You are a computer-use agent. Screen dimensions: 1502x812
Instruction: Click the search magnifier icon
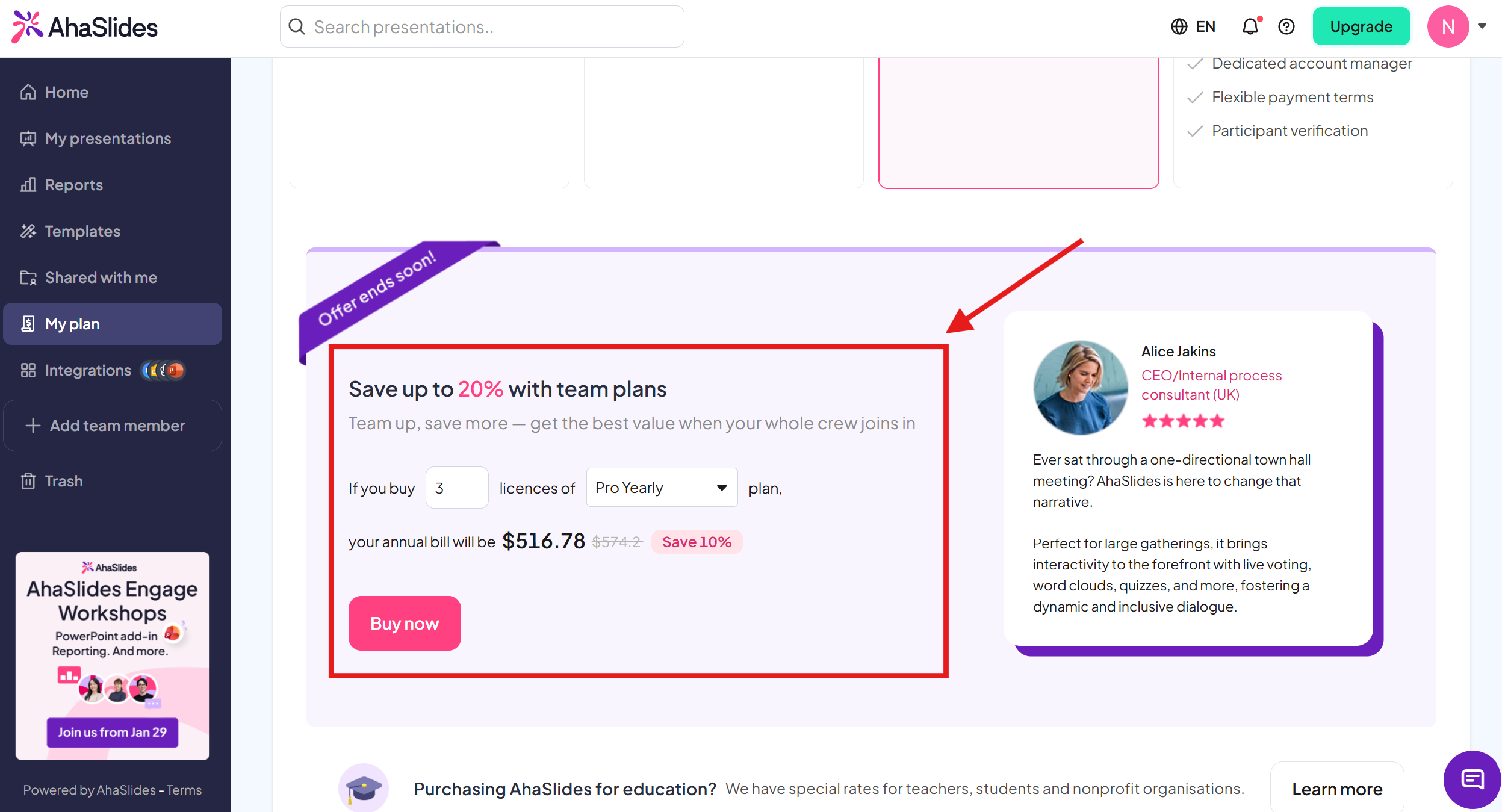tap(297, 27)
